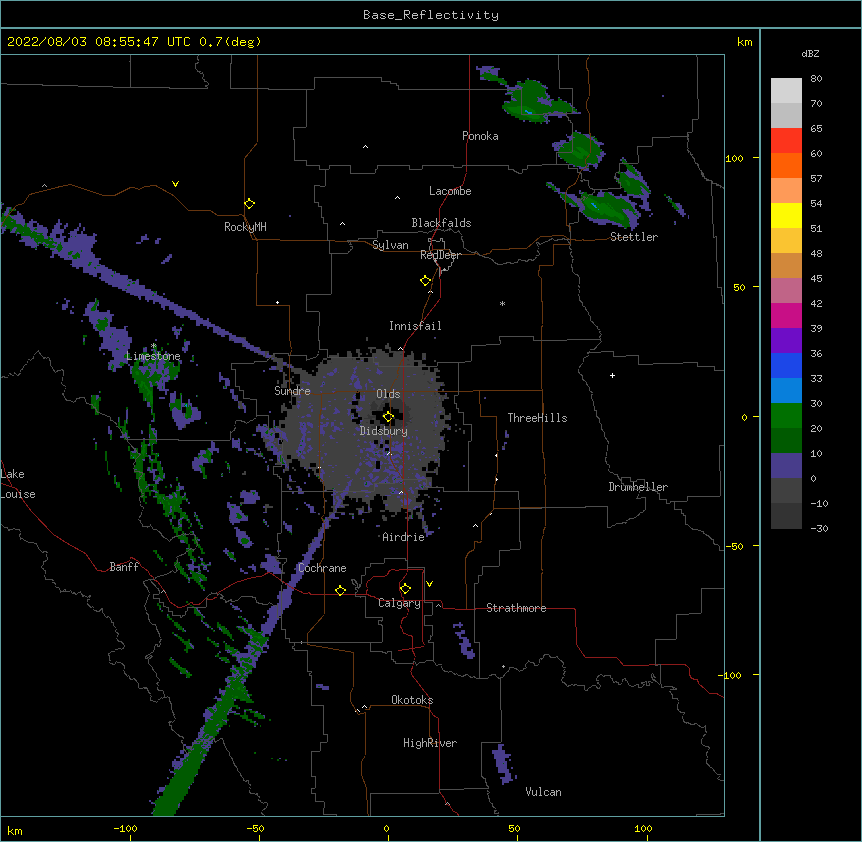Screen dimensions: 862x842
Task: Click the yellow V marker northwest of RockyMH
Action: (175, 184)
